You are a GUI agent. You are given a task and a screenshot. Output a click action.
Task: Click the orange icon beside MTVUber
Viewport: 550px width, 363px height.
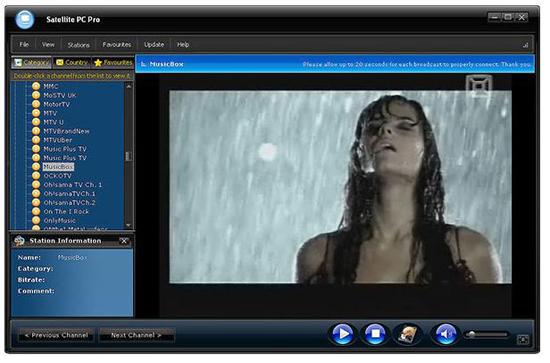(x=36, y=141)
